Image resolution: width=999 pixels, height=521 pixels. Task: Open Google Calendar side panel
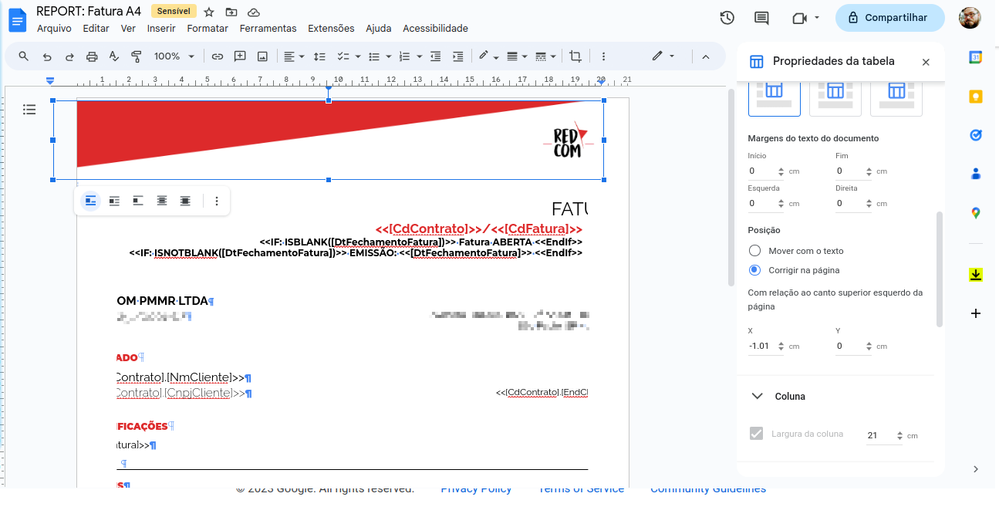(x=975, y=57)
